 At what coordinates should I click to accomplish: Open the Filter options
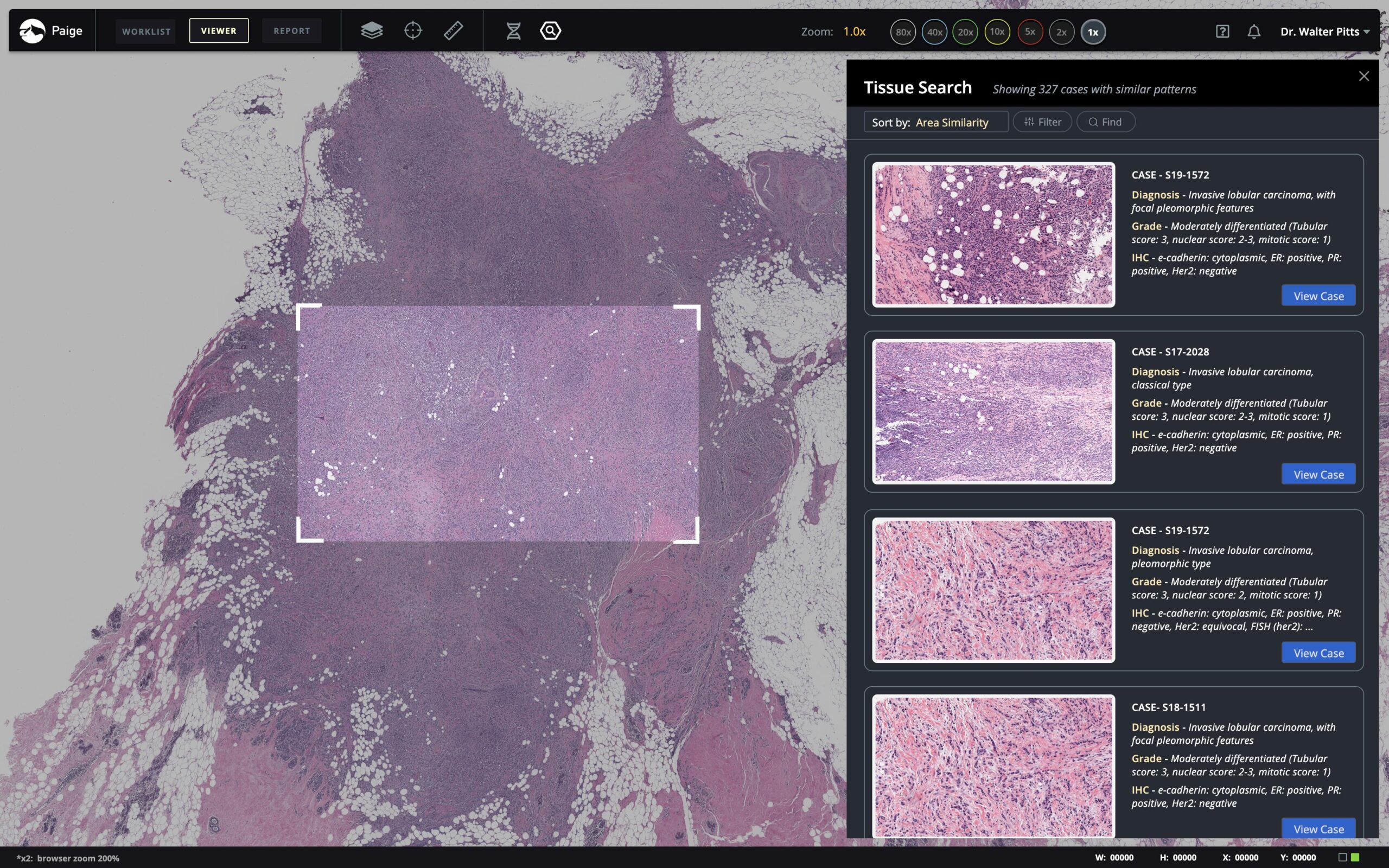[x=1041, y=122]
